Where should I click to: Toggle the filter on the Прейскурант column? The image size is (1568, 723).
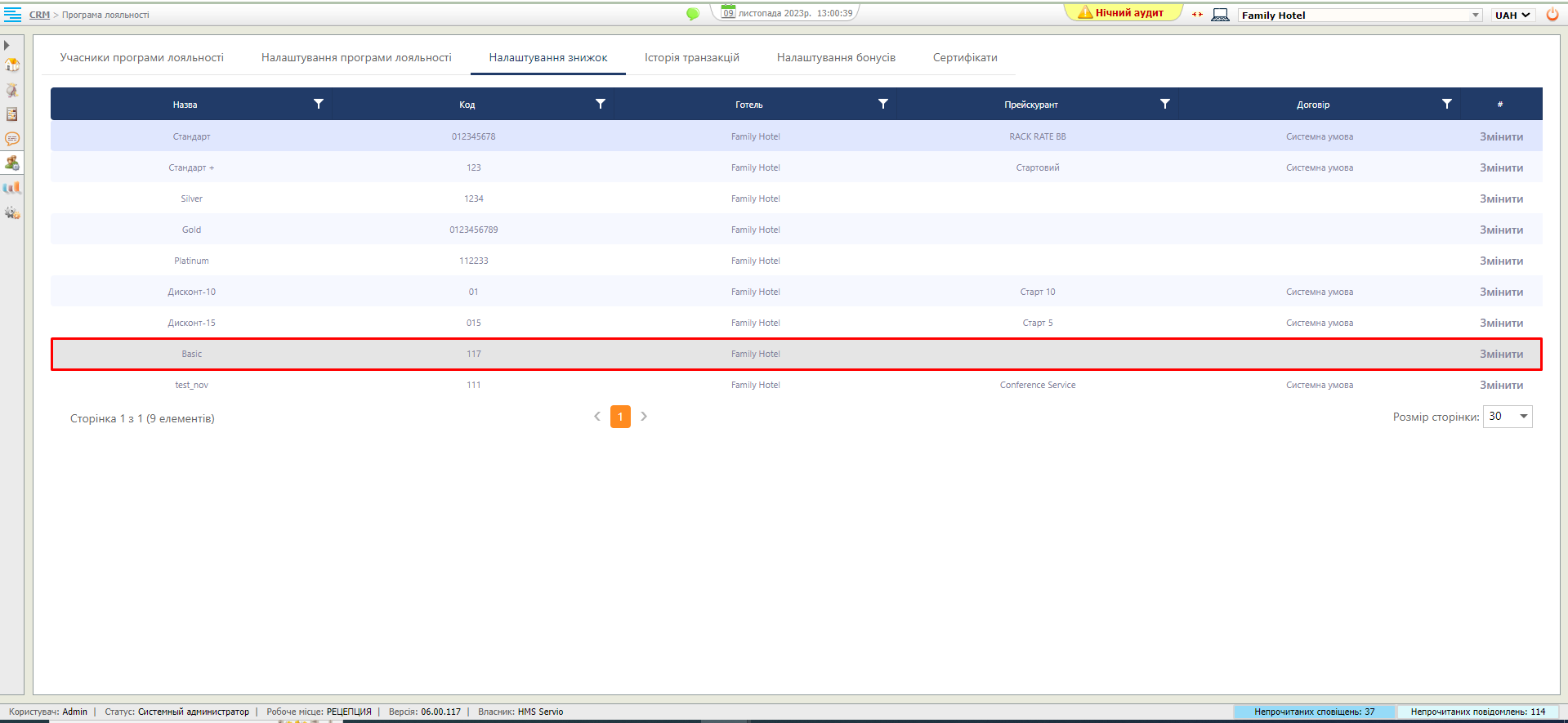pyautogui.click(x=1165, y=104)
